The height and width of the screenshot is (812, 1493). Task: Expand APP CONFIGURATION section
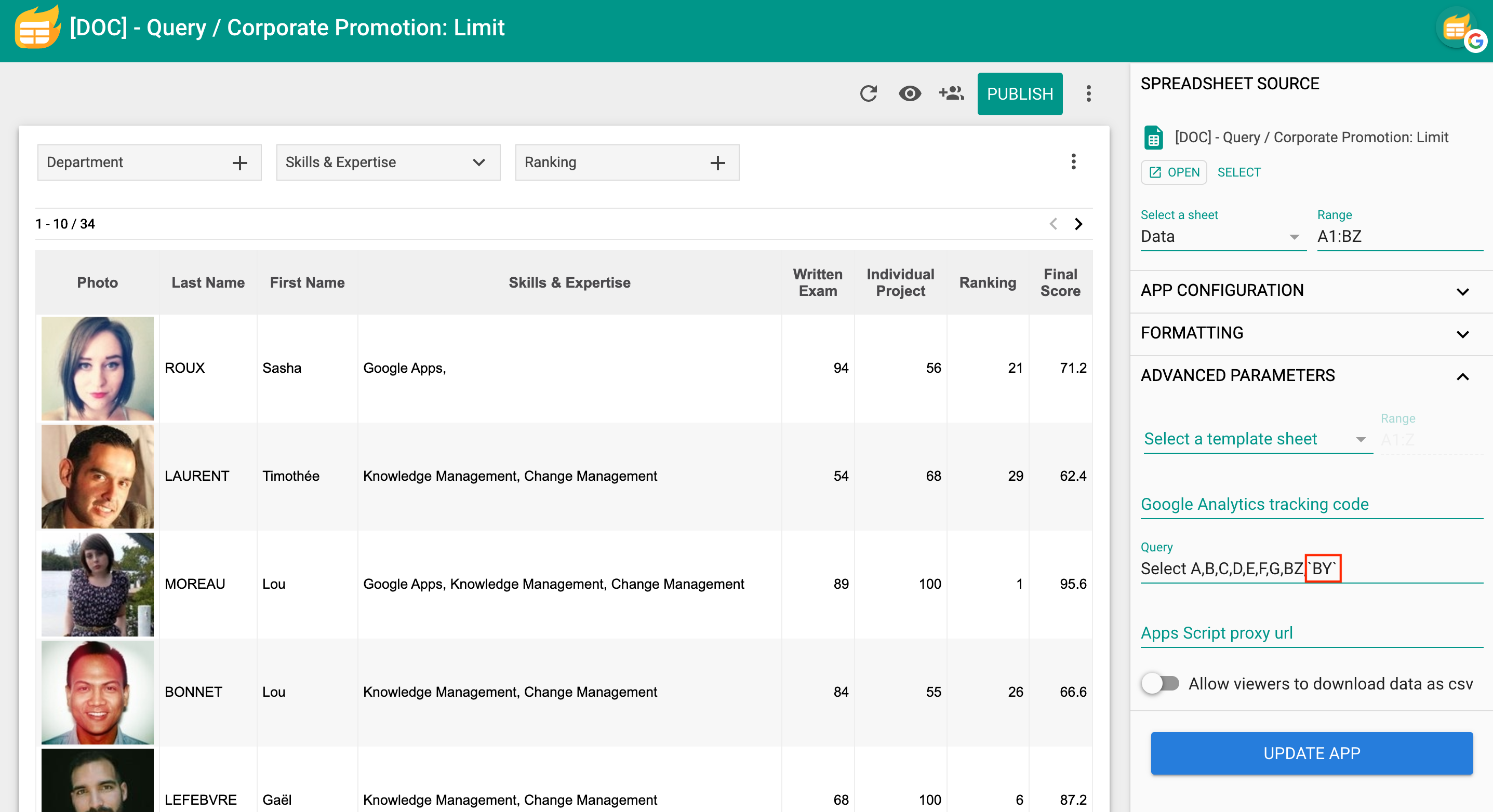(x=1311, y=290)
